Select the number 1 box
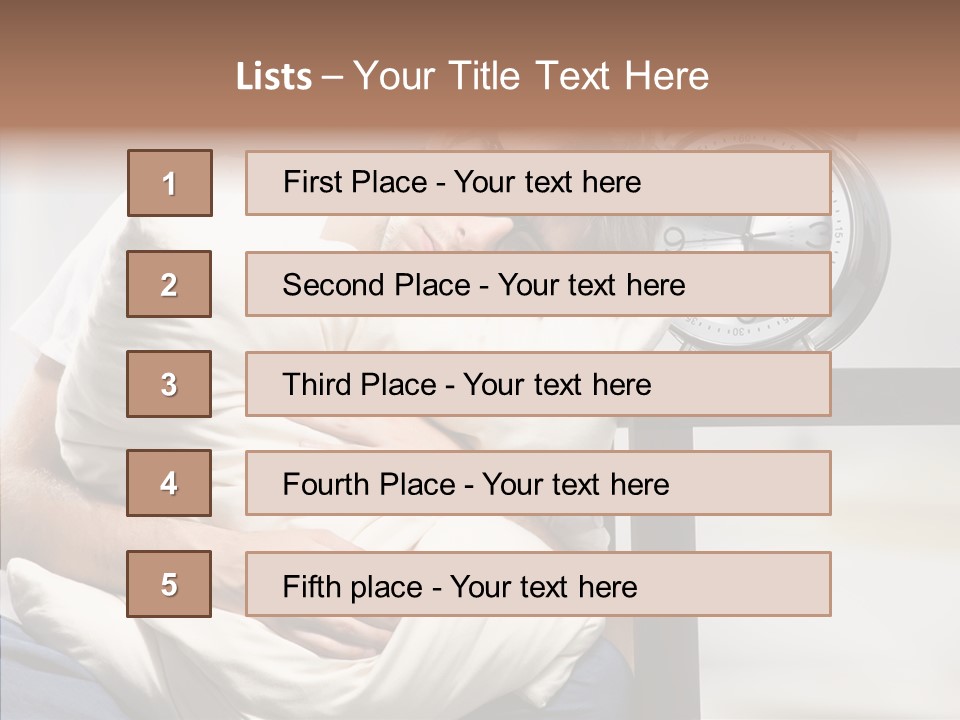The width and height of the screenshot is (960, 720). coord(170,183)
